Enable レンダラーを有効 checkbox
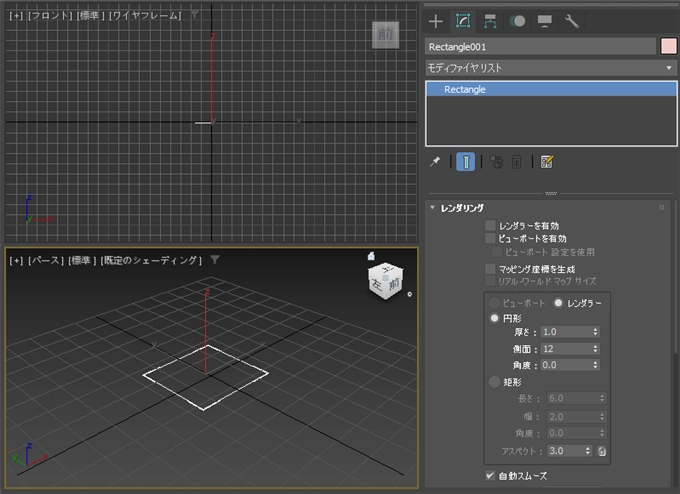This screenshot has height=494, width=680. pos(490,226)
